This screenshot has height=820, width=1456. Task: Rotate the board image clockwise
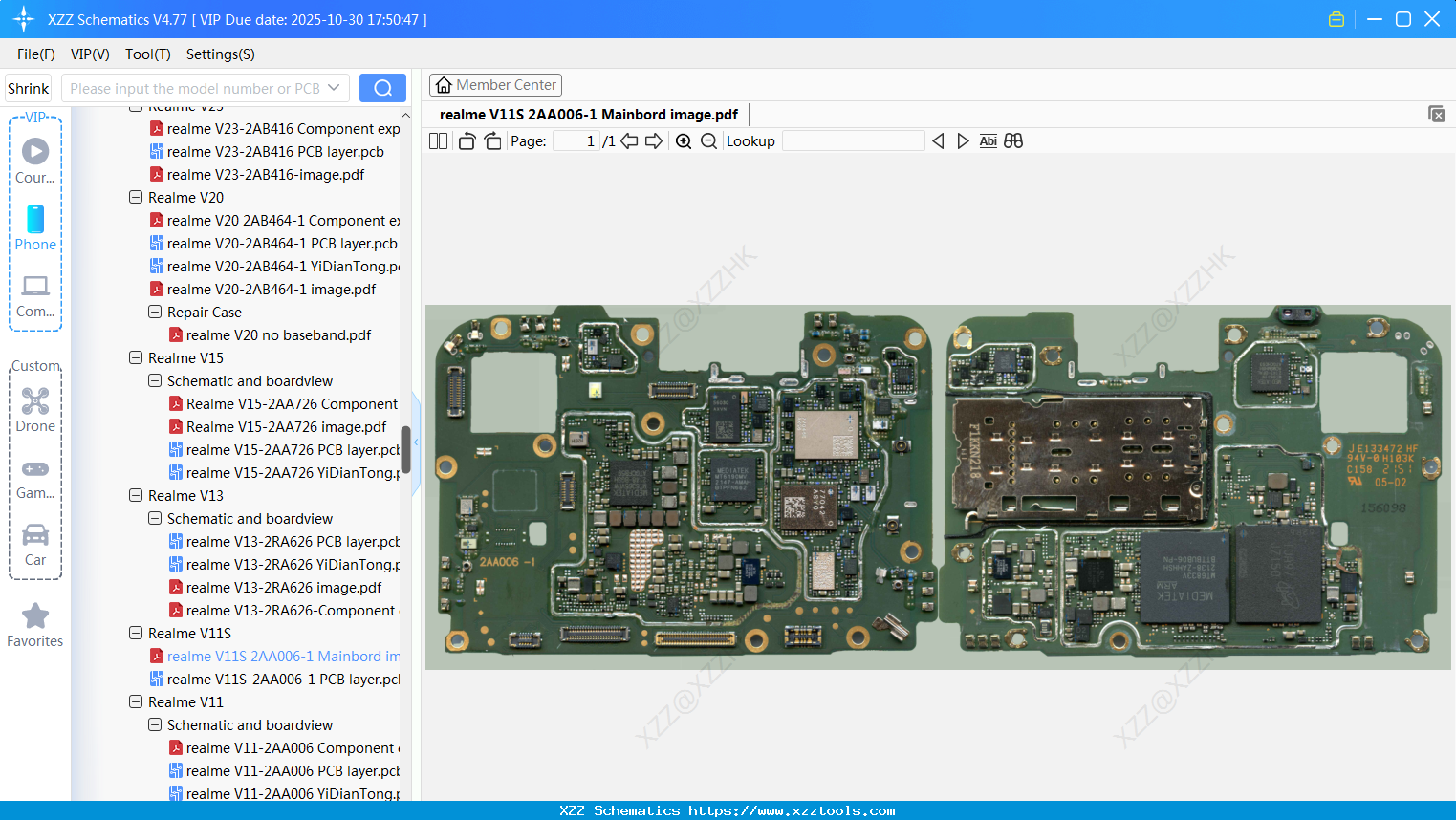[492, 140]
